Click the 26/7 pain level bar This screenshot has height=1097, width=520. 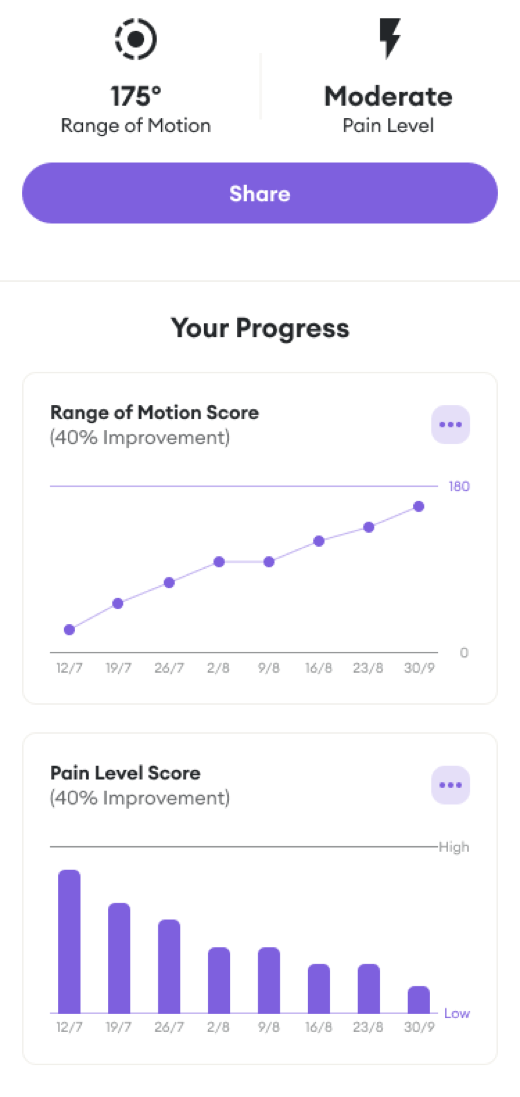tap(169, 967)
